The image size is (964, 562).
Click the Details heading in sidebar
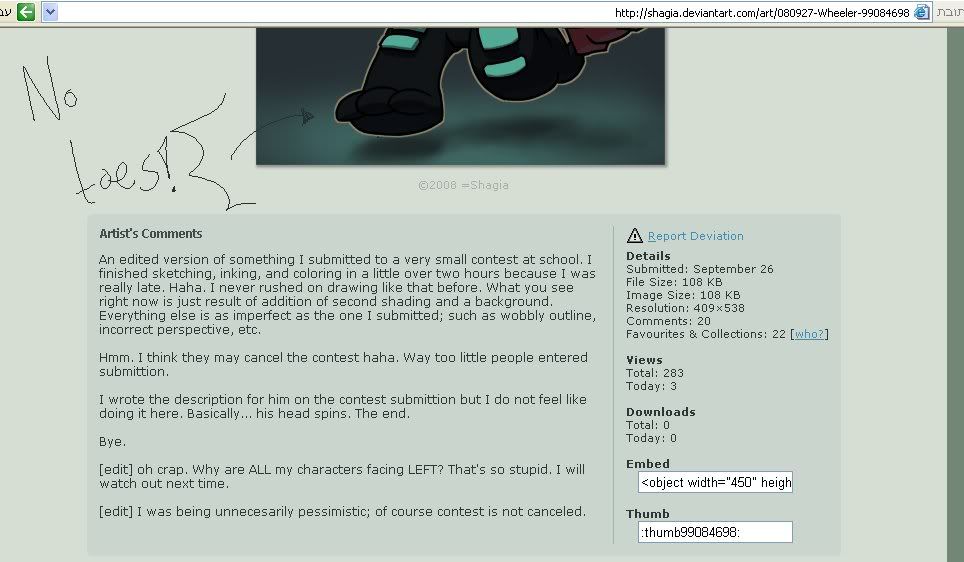[x=648, y=256]
